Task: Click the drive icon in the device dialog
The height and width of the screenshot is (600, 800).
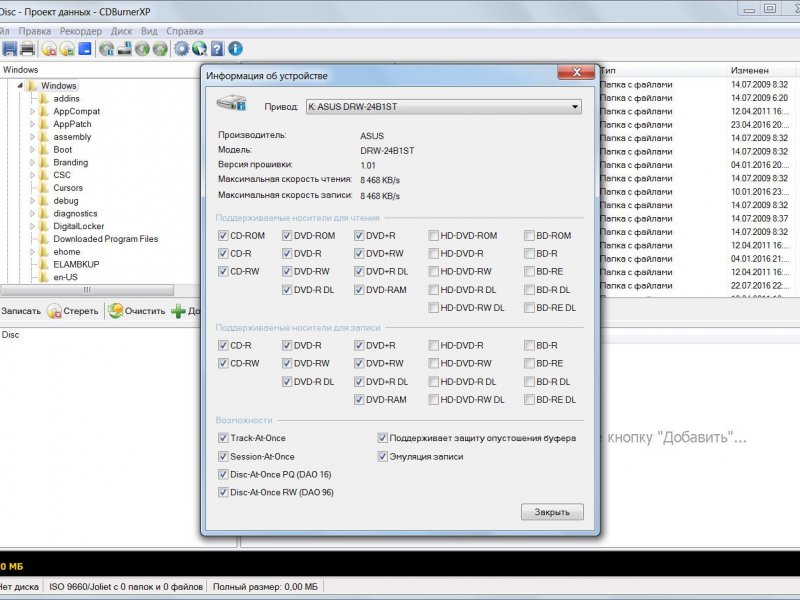Action: pos(232,102)
